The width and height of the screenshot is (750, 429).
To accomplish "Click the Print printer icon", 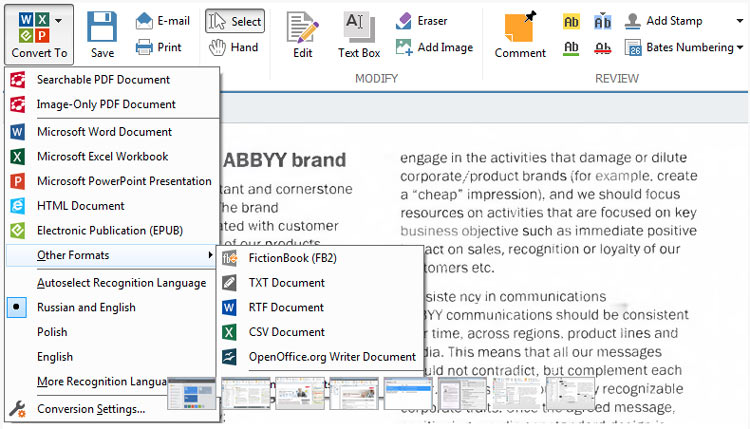I will pyautogui.click(x=144, y=47).
